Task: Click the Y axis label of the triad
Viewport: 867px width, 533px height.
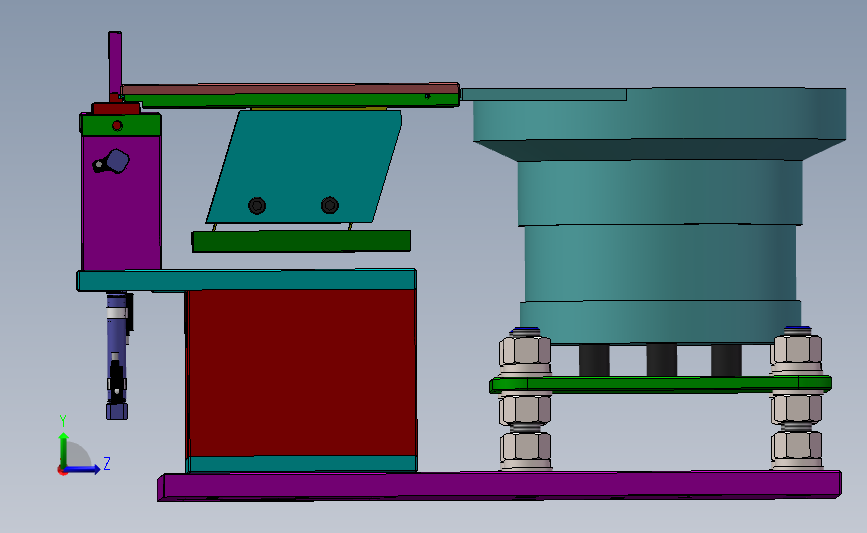Action: [63, 421]
